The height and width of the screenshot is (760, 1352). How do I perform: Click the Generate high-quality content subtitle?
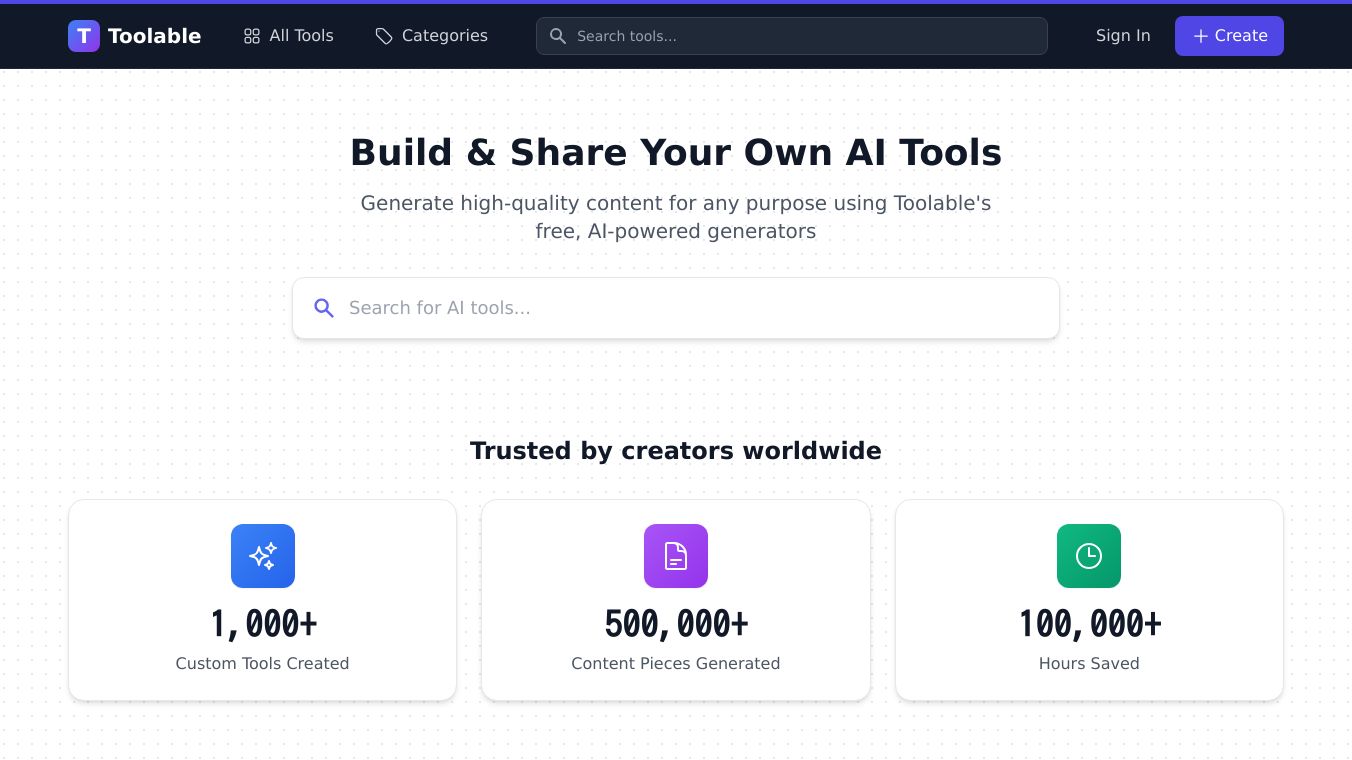(x=676, y=217)
